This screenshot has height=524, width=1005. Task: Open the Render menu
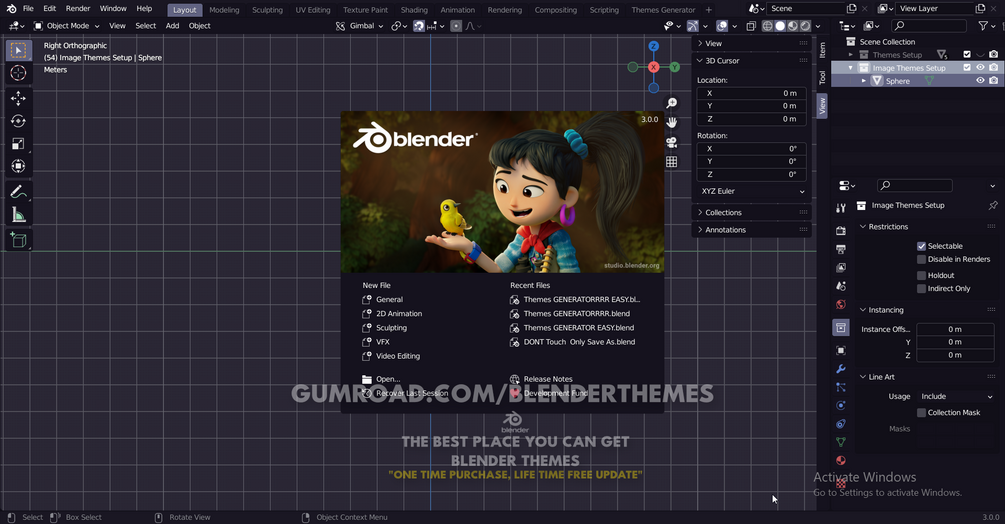(x=78, y=9)
